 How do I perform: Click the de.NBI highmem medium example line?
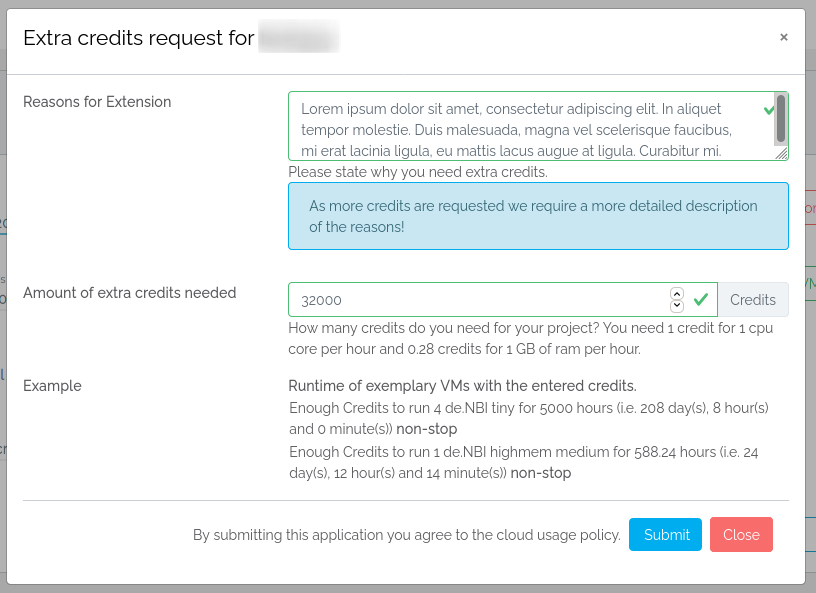click(523, 462)
